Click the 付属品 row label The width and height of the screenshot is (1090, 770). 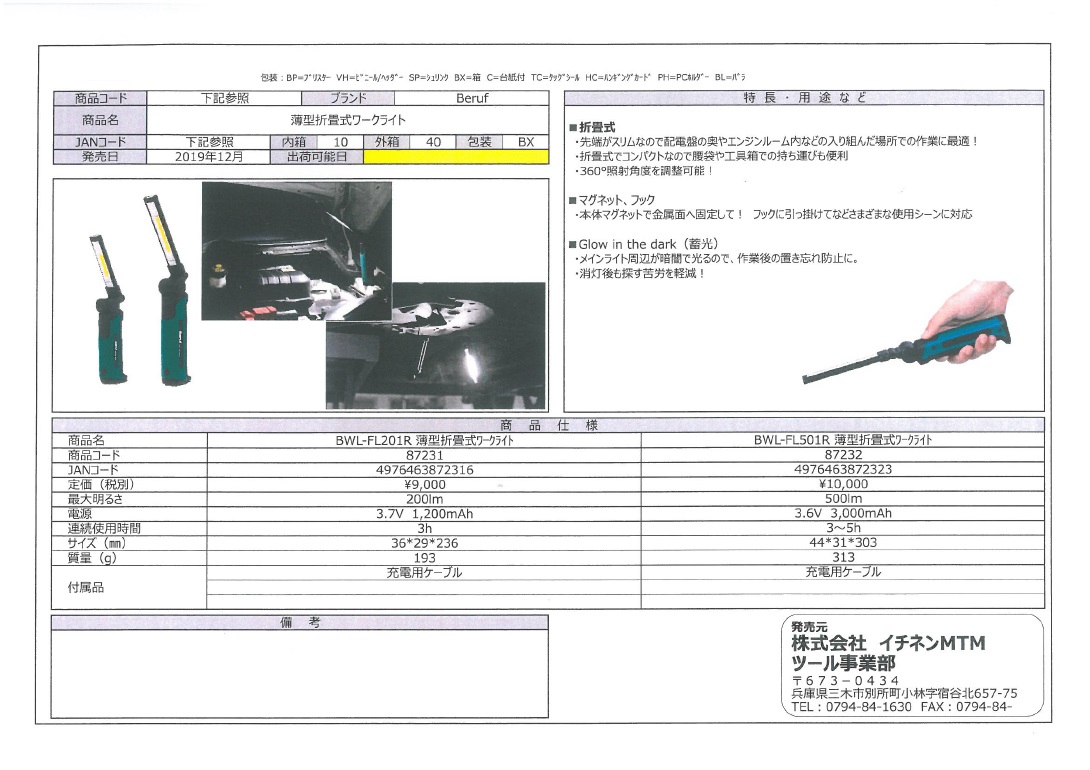86,588
